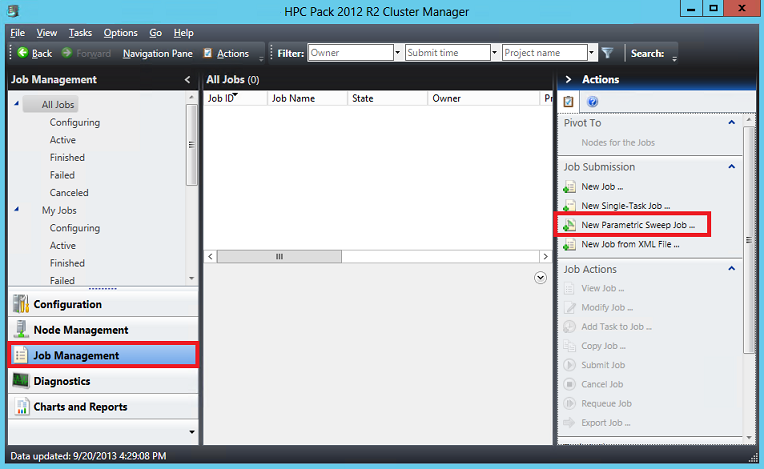Open the Tasks menu
Screen dimensions: 764x469
point(80,33)
